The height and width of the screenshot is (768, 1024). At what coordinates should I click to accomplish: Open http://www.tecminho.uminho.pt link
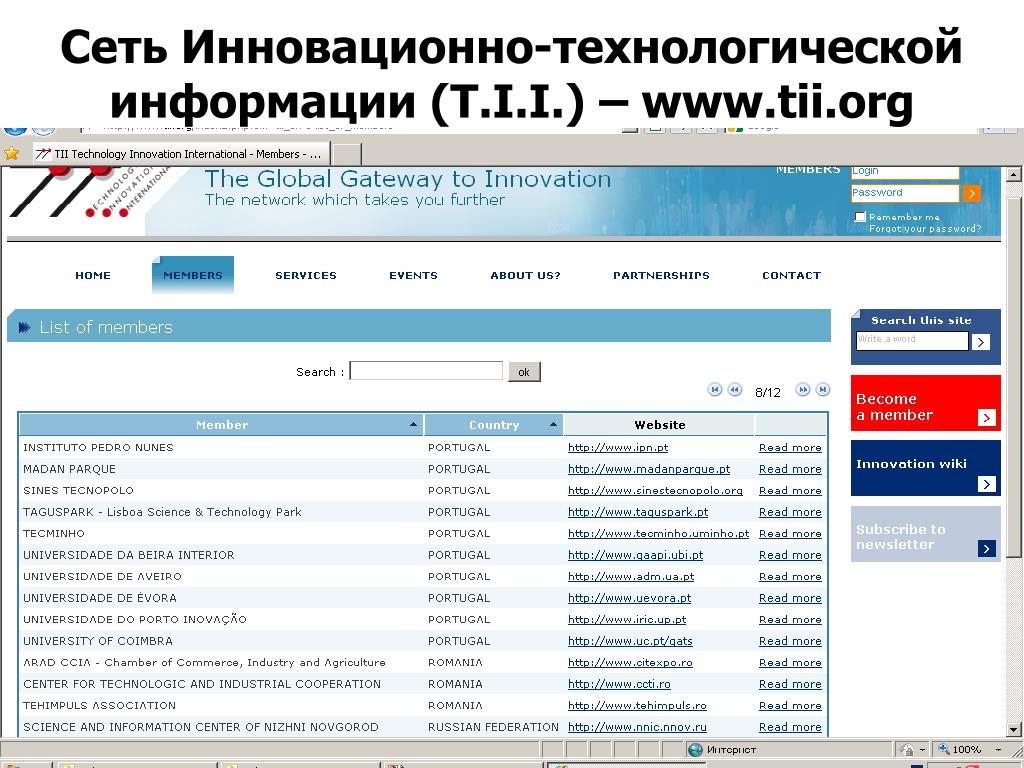pos(658,534)
